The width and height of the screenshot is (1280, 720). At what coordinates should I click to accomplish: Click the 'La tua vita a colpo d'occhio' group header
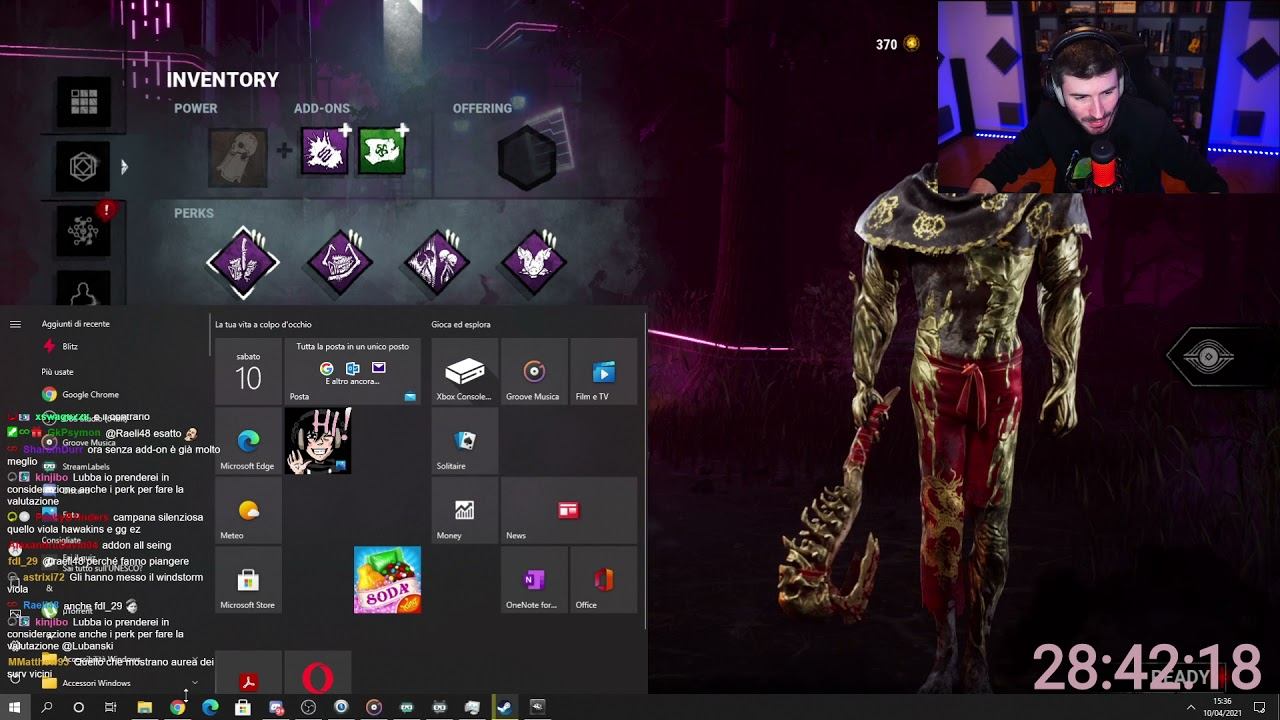click(x=263, y=324)
